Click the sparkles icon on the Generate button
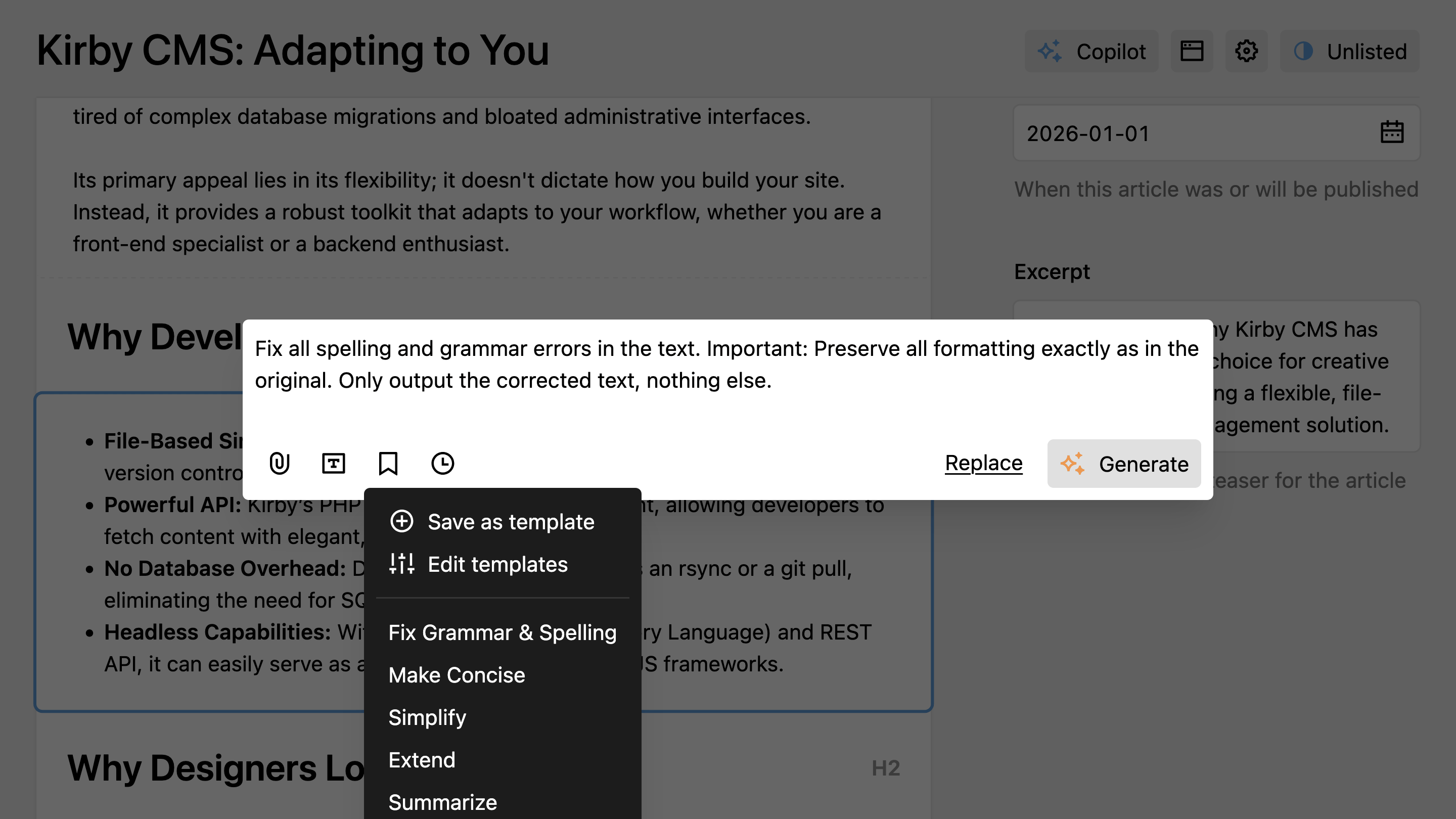 [1074, 464]
